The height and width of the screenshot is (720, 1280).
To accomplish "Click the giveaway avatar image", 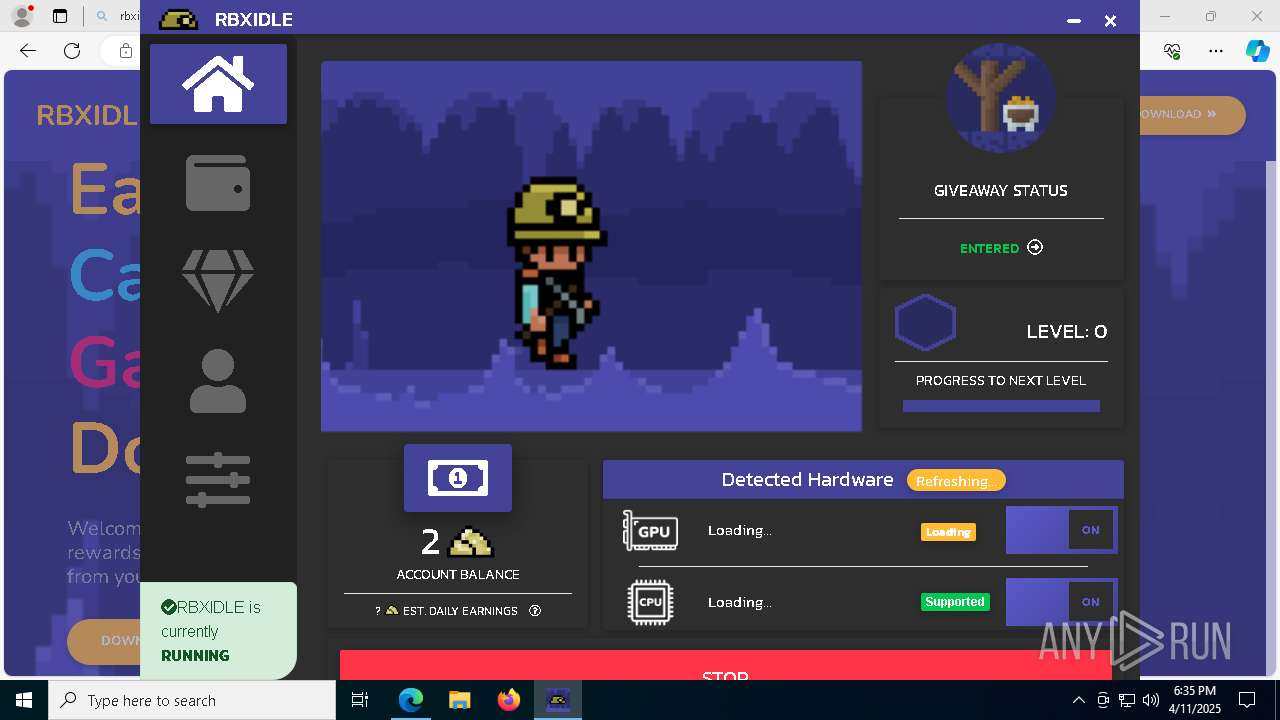I will click(x=1000, y=98).
